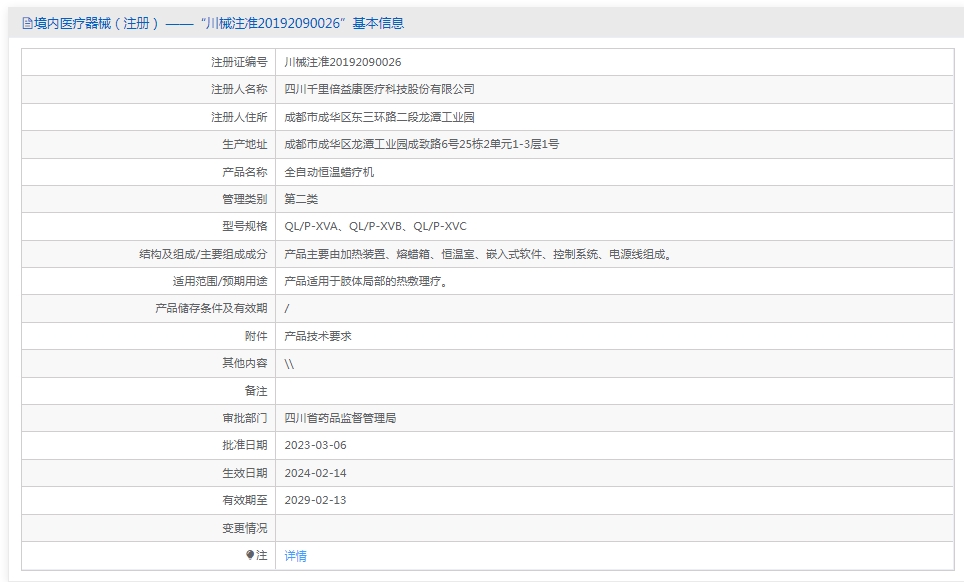Image resolution: width=964 pixels, height=582 pixels.
Task: Click production address ending 25栋2单元1-3层1号
Action: [422, 144]
